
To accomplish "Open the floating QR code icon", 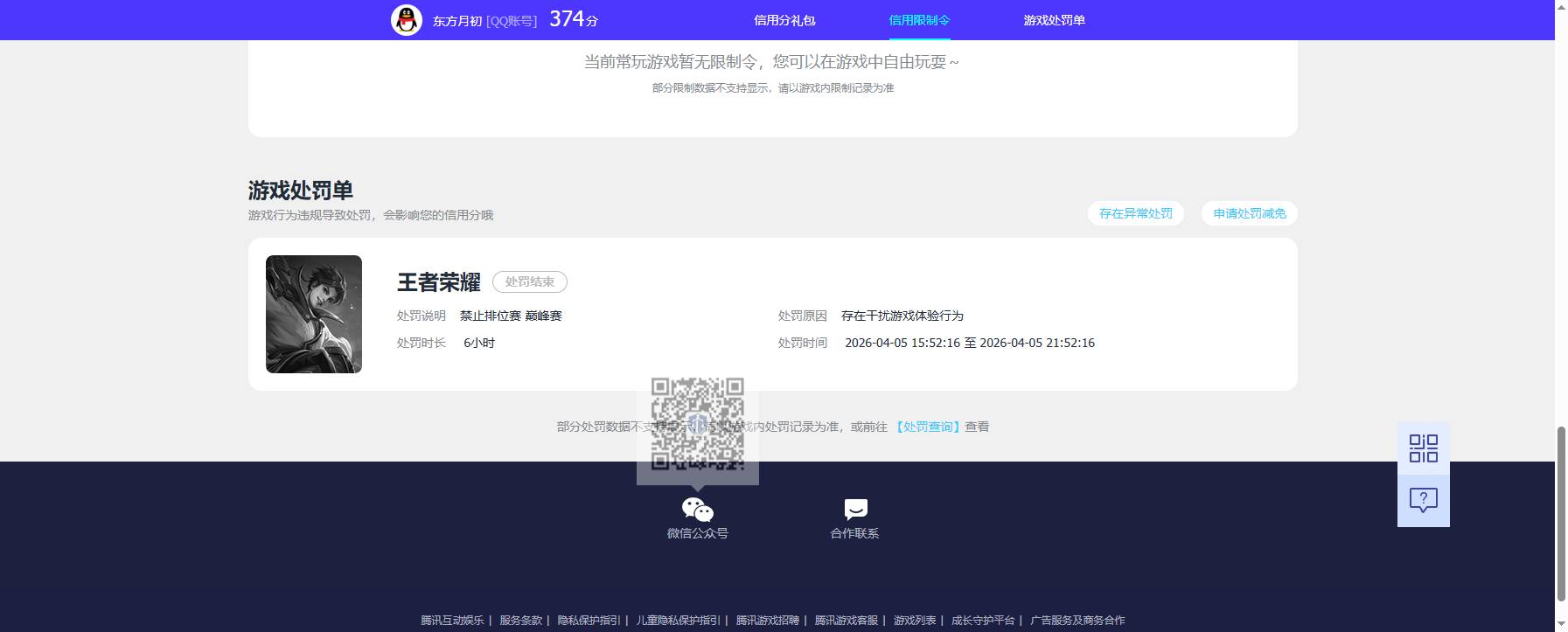I will tap(1423, 448).
